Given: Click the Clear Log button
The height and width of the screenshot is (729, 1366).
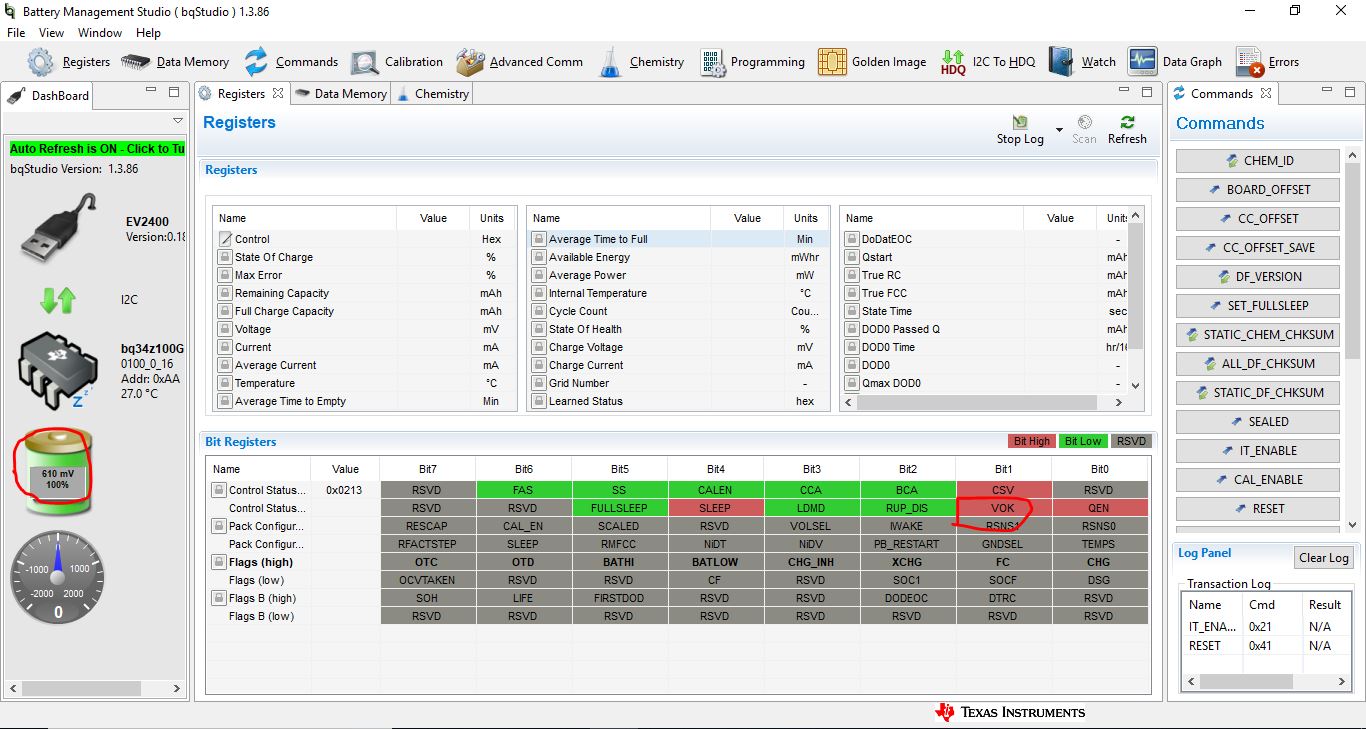Looking at the screenshot, I should (x=1323, y=558).
